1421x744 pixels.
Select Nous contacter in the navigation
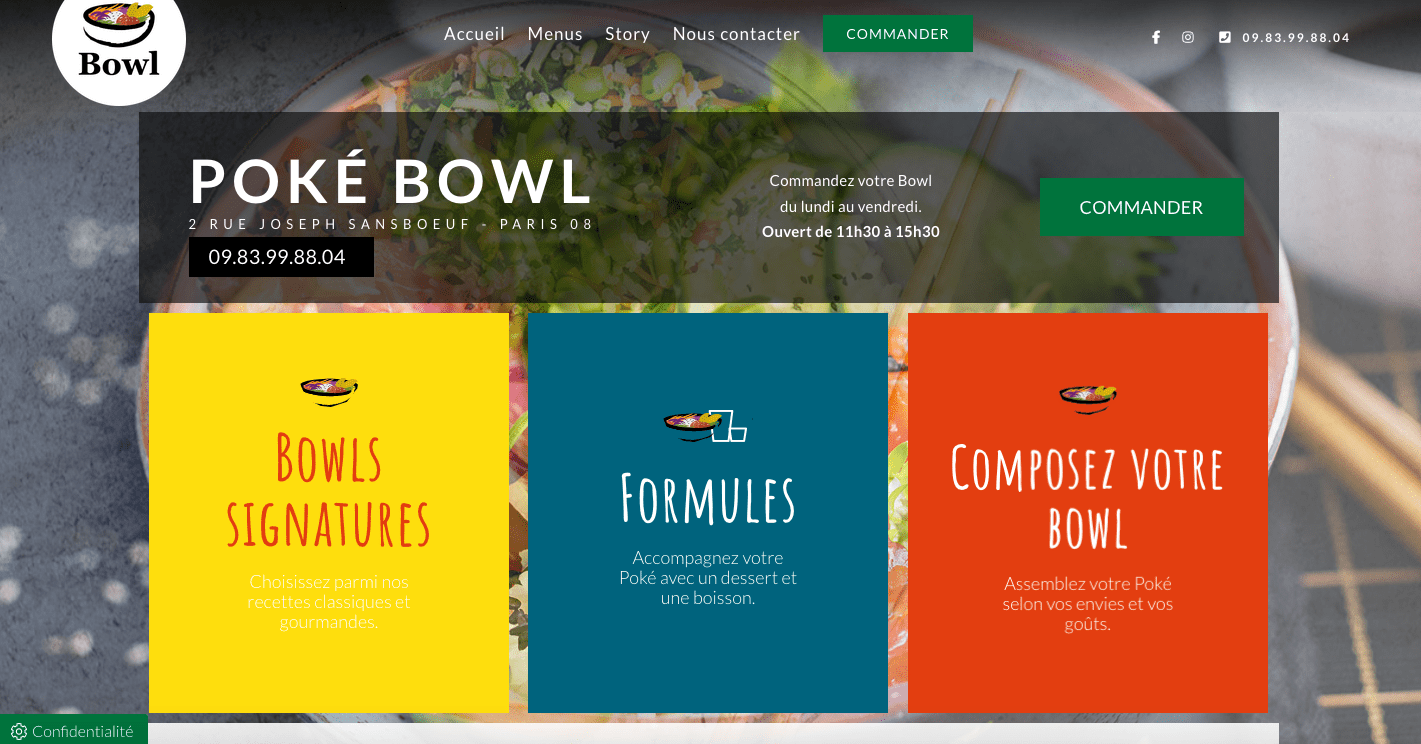(736, 34)
